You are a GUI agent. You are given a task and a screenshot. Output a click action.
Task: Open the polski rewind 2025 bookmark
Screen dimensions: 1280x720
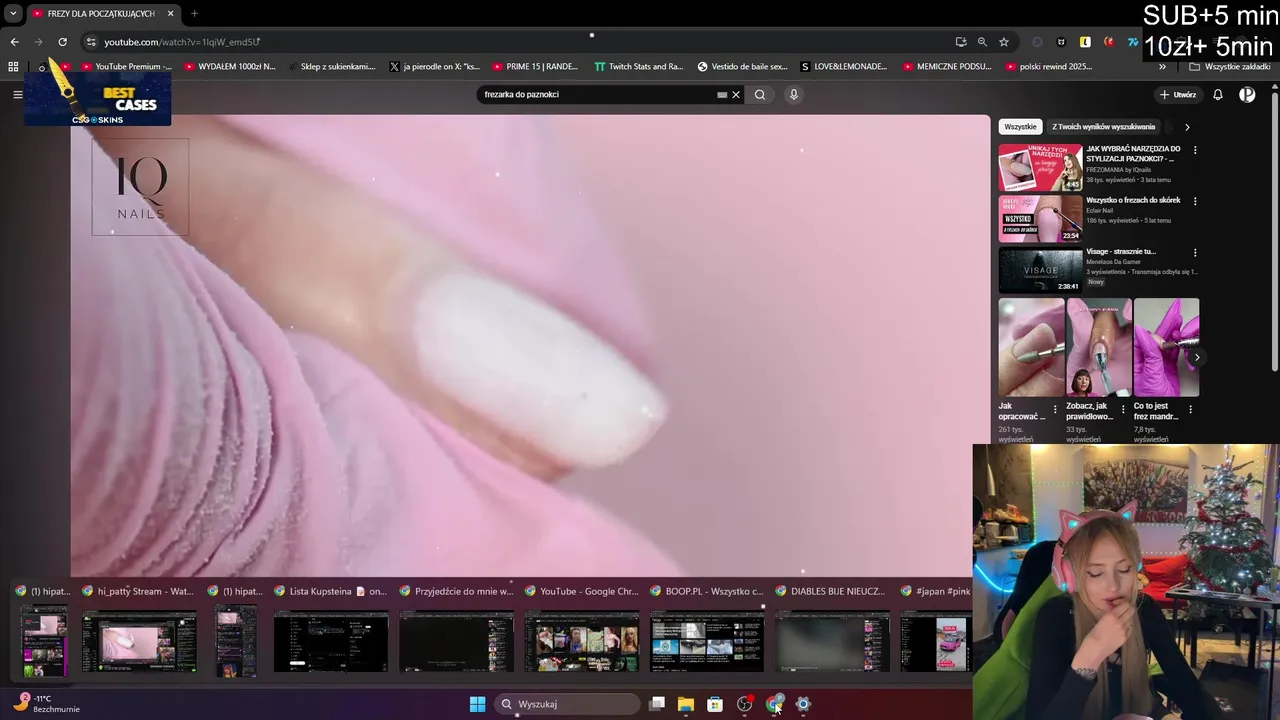point(1048,67)
